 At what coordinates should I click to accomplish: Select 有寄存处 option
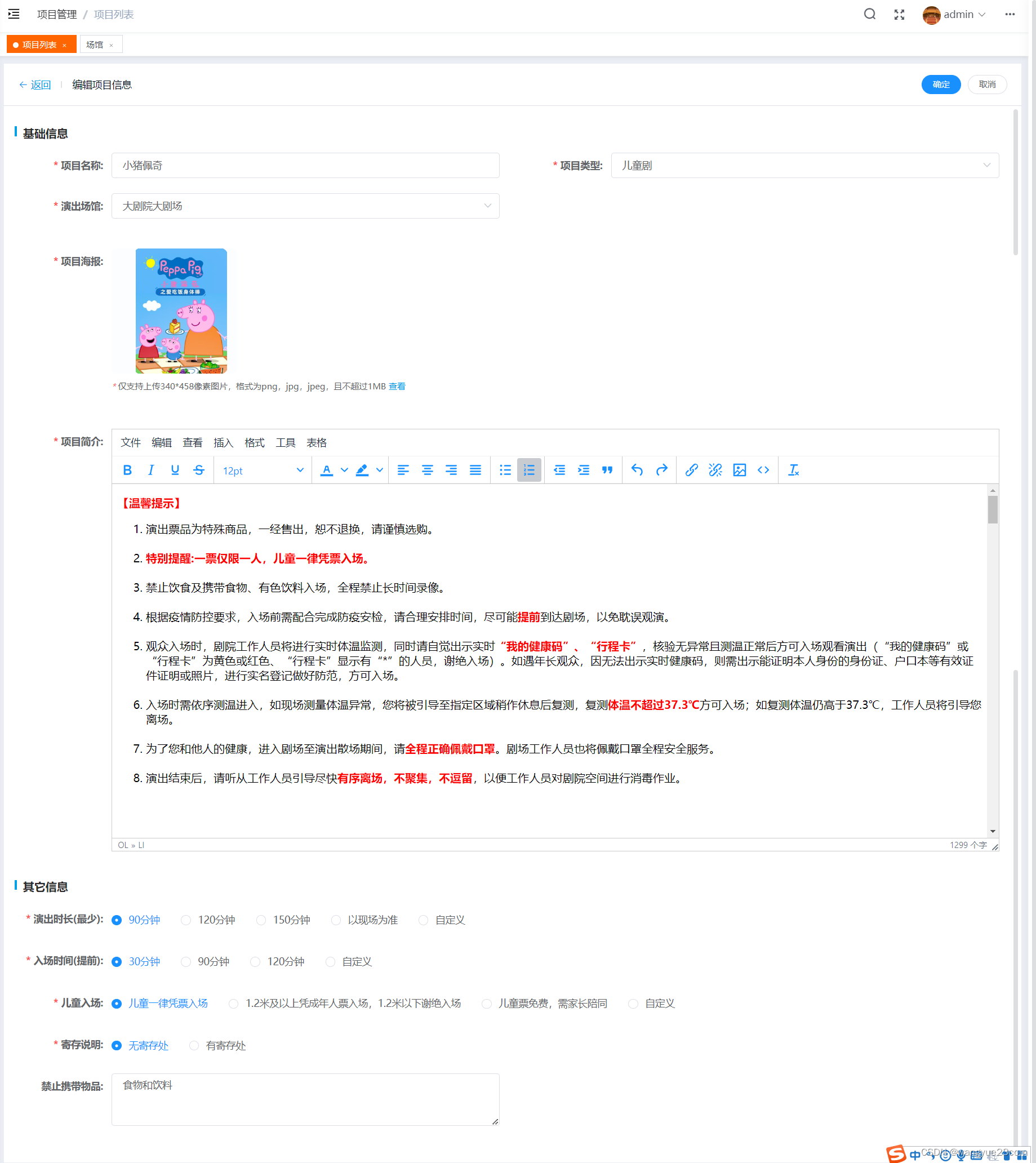[217, 1046]
